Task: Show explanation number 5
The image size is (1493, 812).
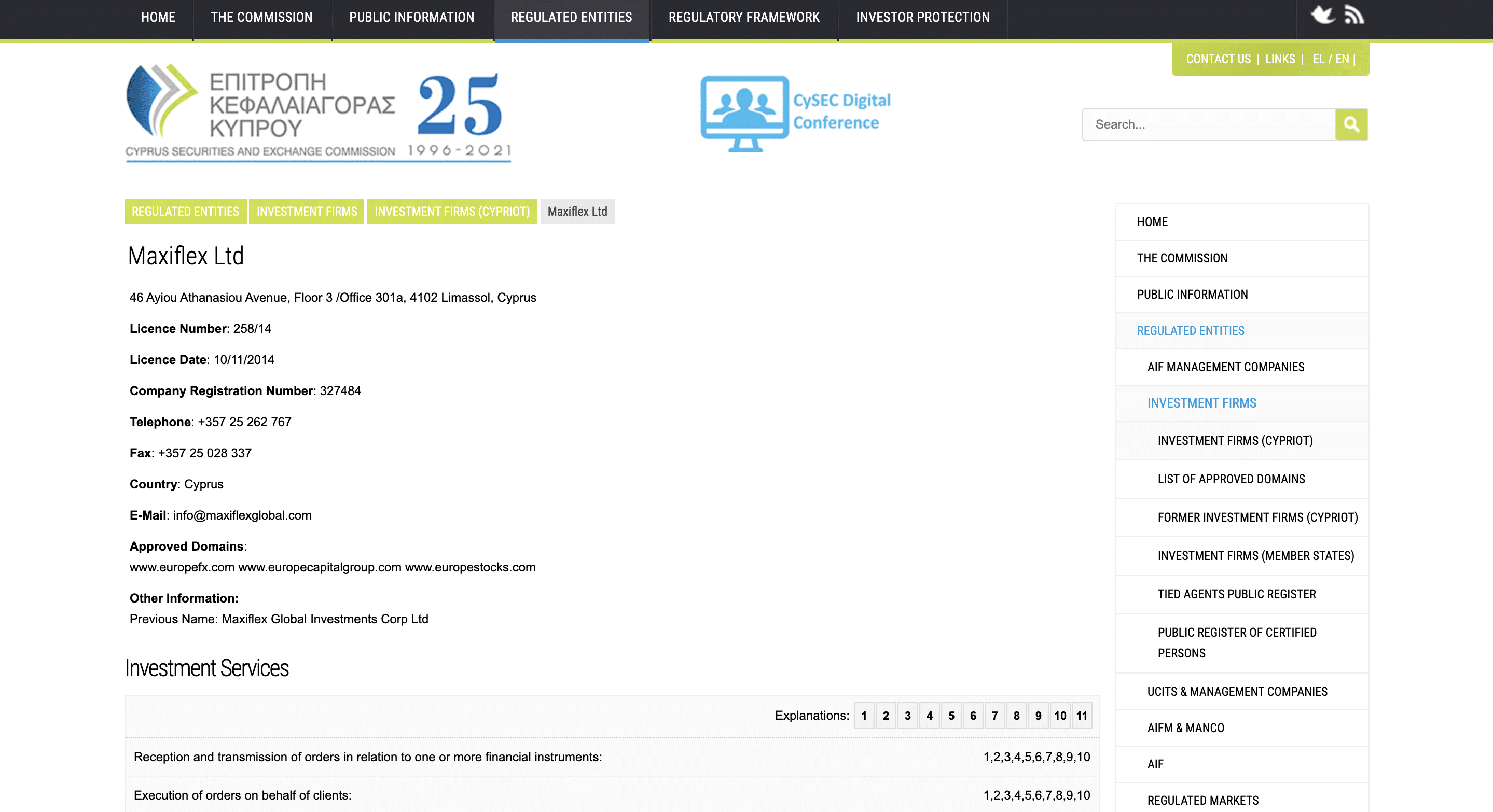Action: coord(951,716)
